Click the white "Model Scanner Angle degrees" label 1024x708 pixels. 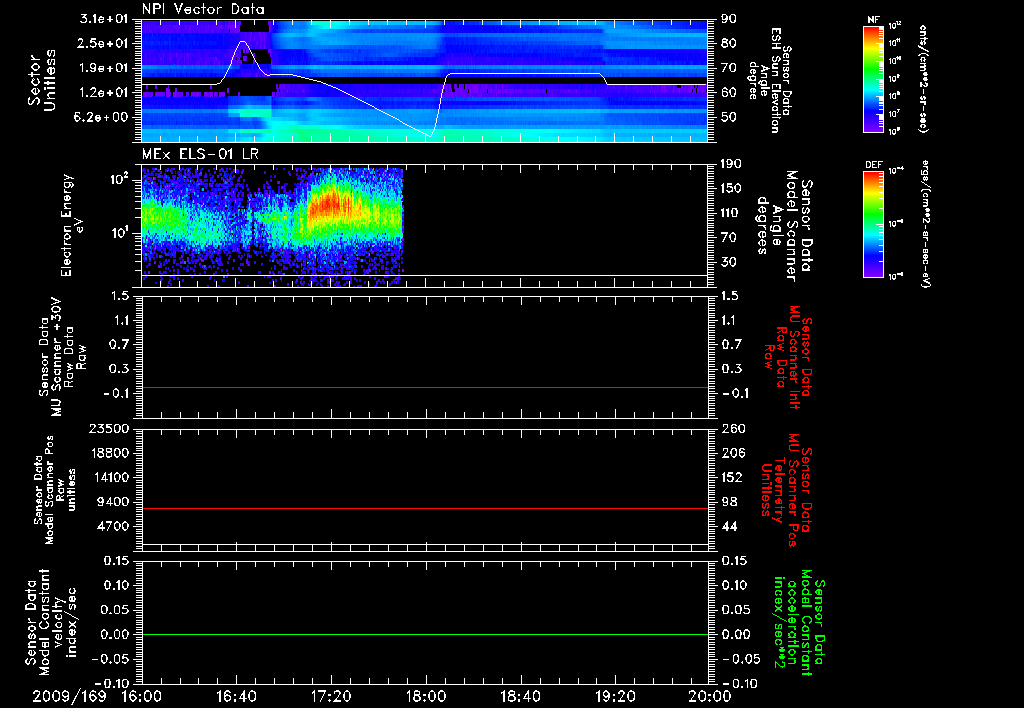(784, 226)
